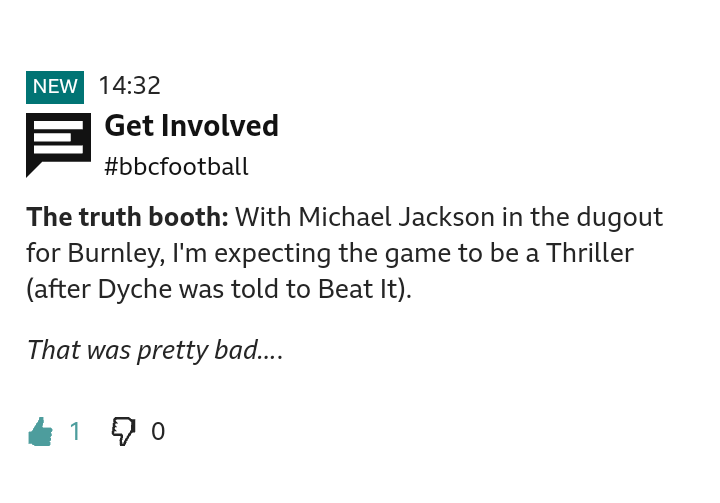Open the #bbcfootball hashtag

click(x=176, y=166)
